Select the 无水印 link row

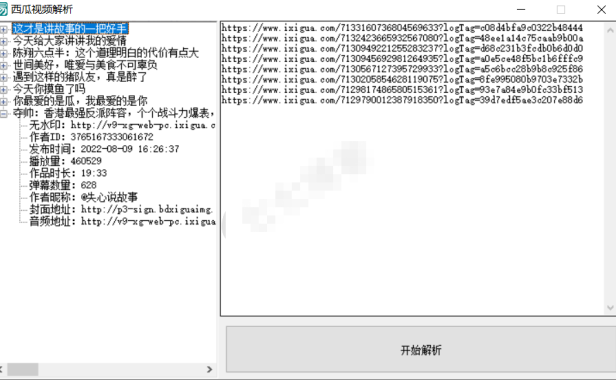click(x=122, y=126)
